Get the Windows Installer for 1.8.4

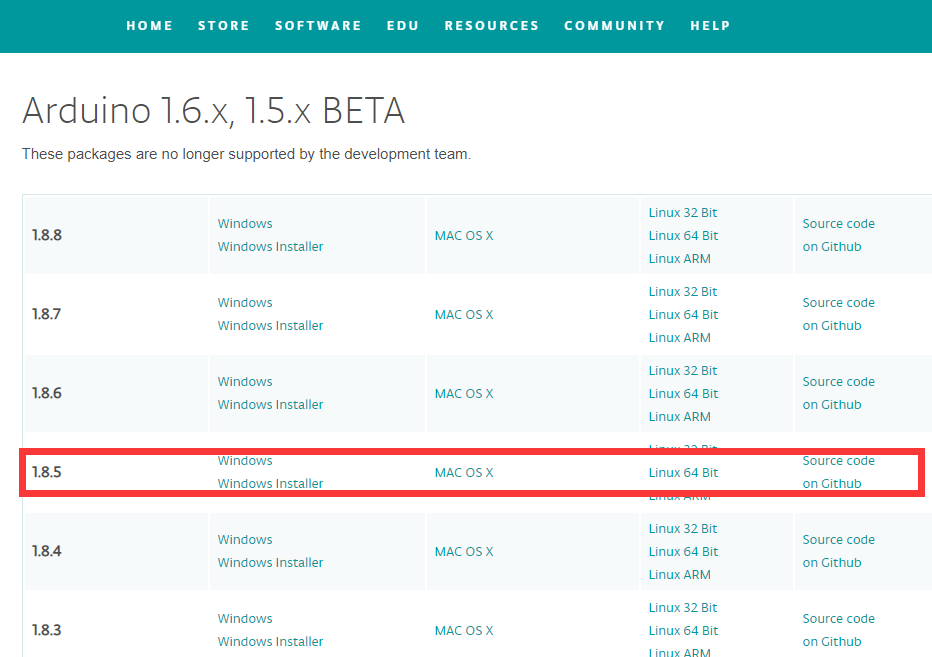270,563
